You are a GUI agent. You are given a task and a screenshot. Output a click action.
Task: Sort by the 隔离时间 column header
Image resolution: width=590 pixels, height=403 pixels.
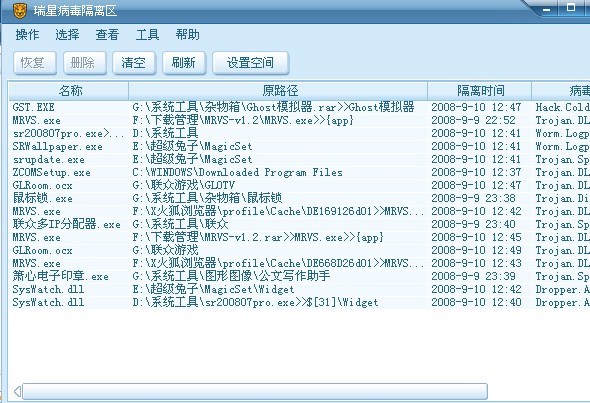pos(480,91)
